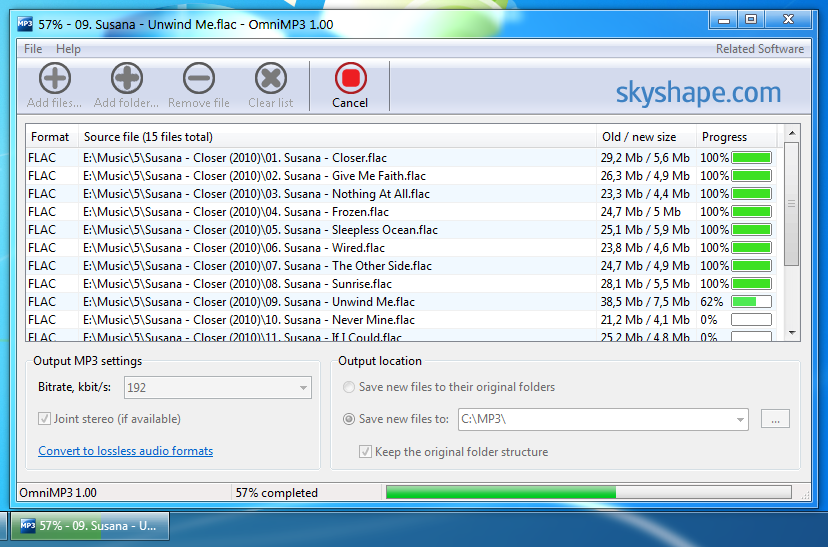Select Save new files to their original folders

coord(349,387)
